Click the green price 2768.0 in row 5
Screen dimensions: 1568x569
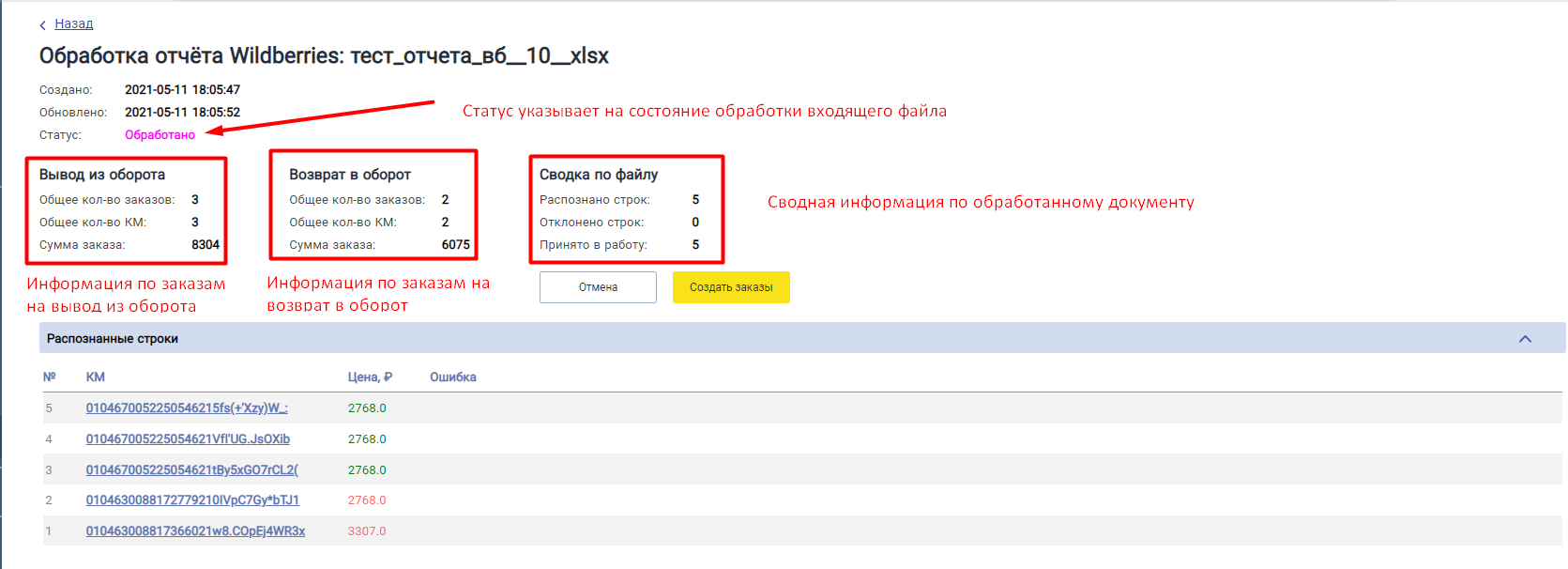tap(367, 408)
